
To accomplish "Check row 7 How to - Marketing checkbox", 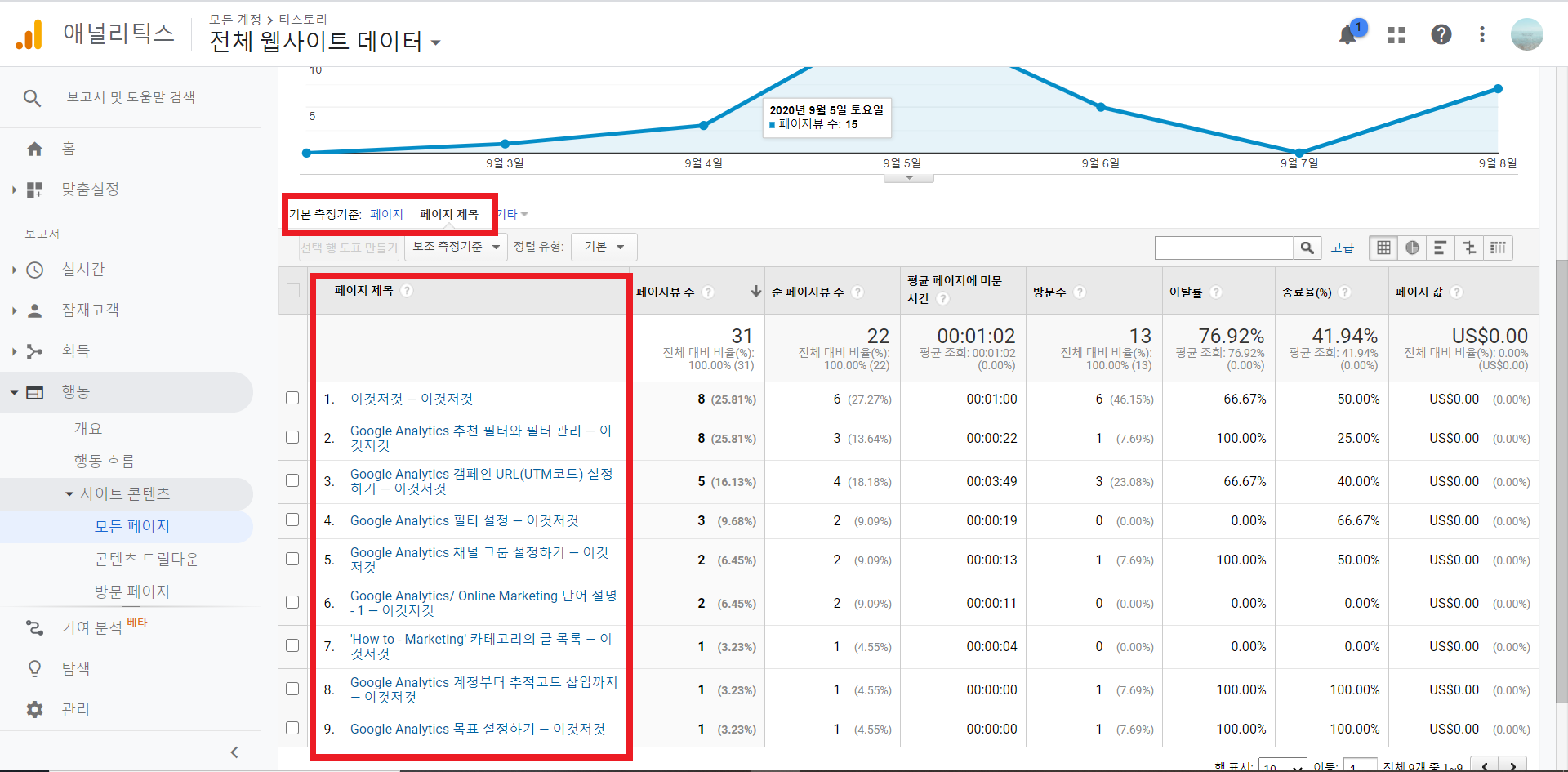I will coord(292,645).
